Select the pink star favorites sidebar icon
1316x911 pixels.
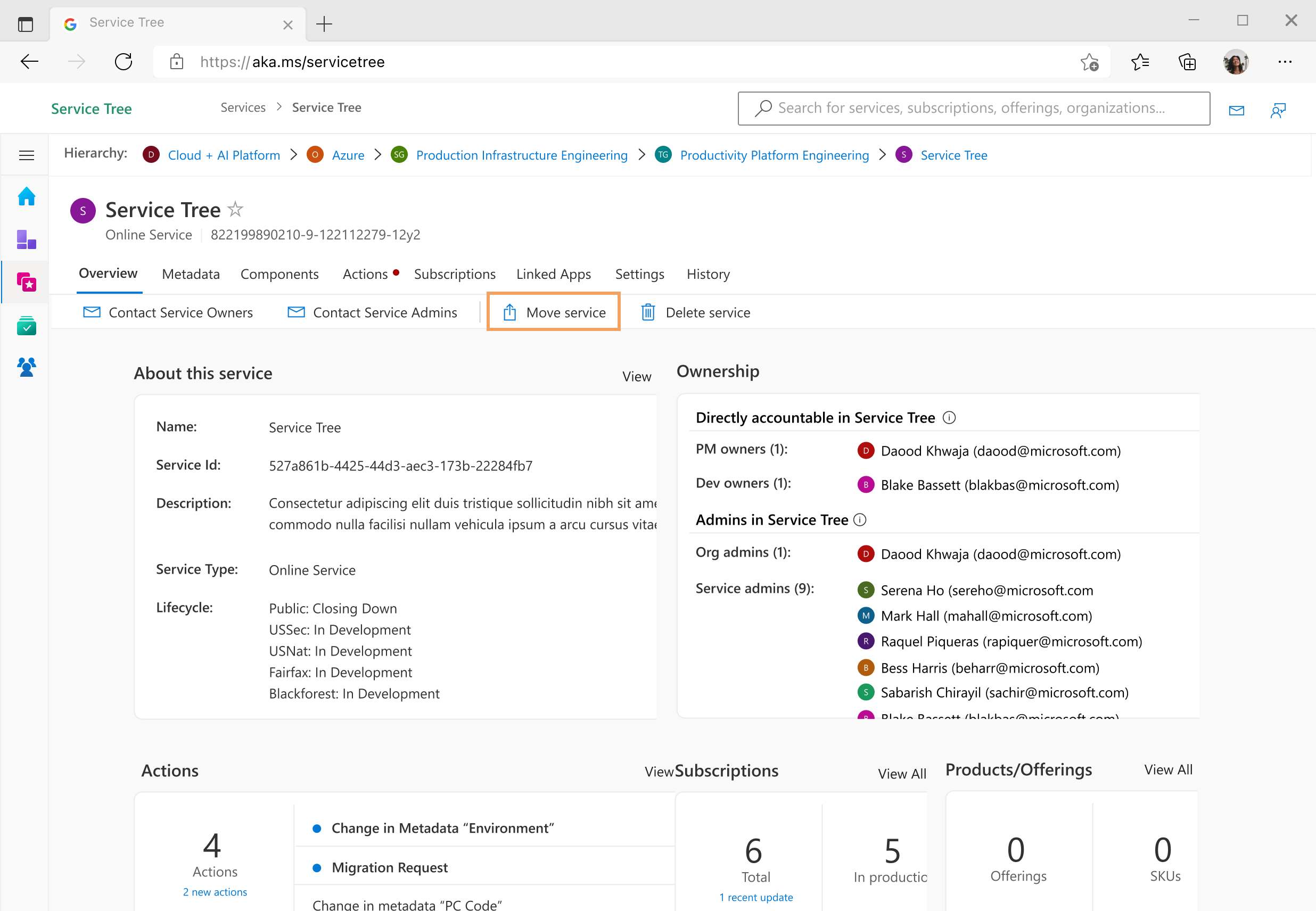[26, 282]
